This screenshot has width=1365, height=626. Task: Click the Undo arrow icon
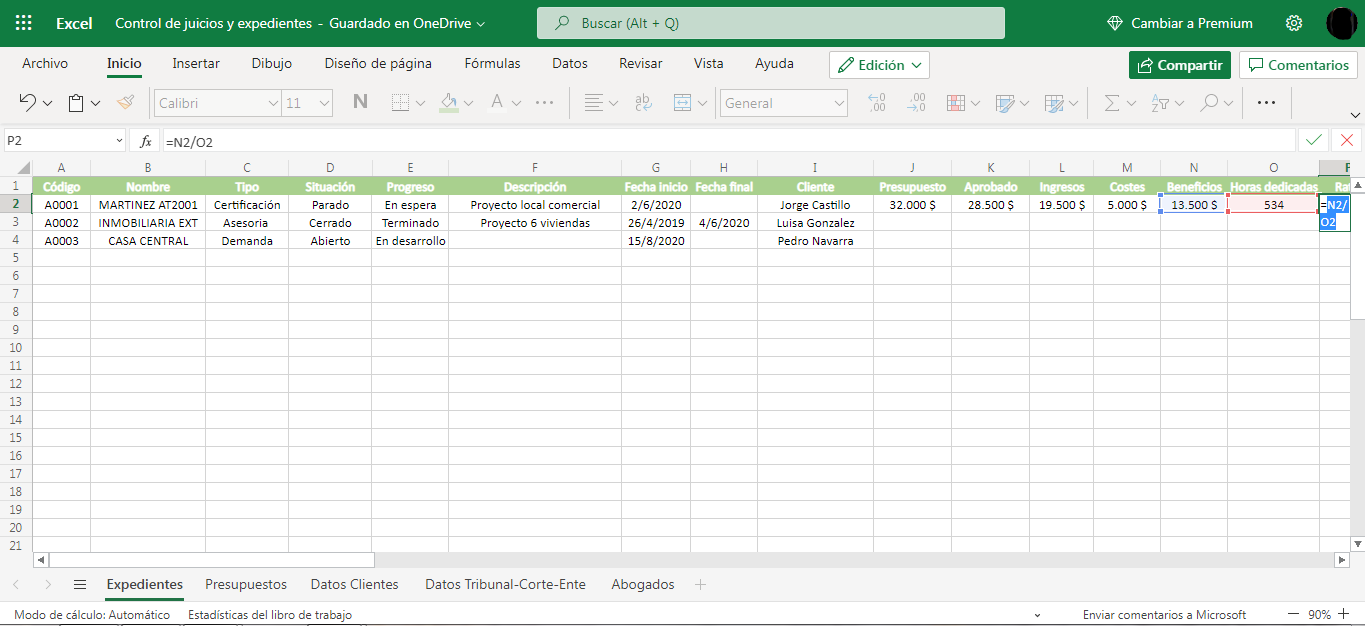coord(28,102)
